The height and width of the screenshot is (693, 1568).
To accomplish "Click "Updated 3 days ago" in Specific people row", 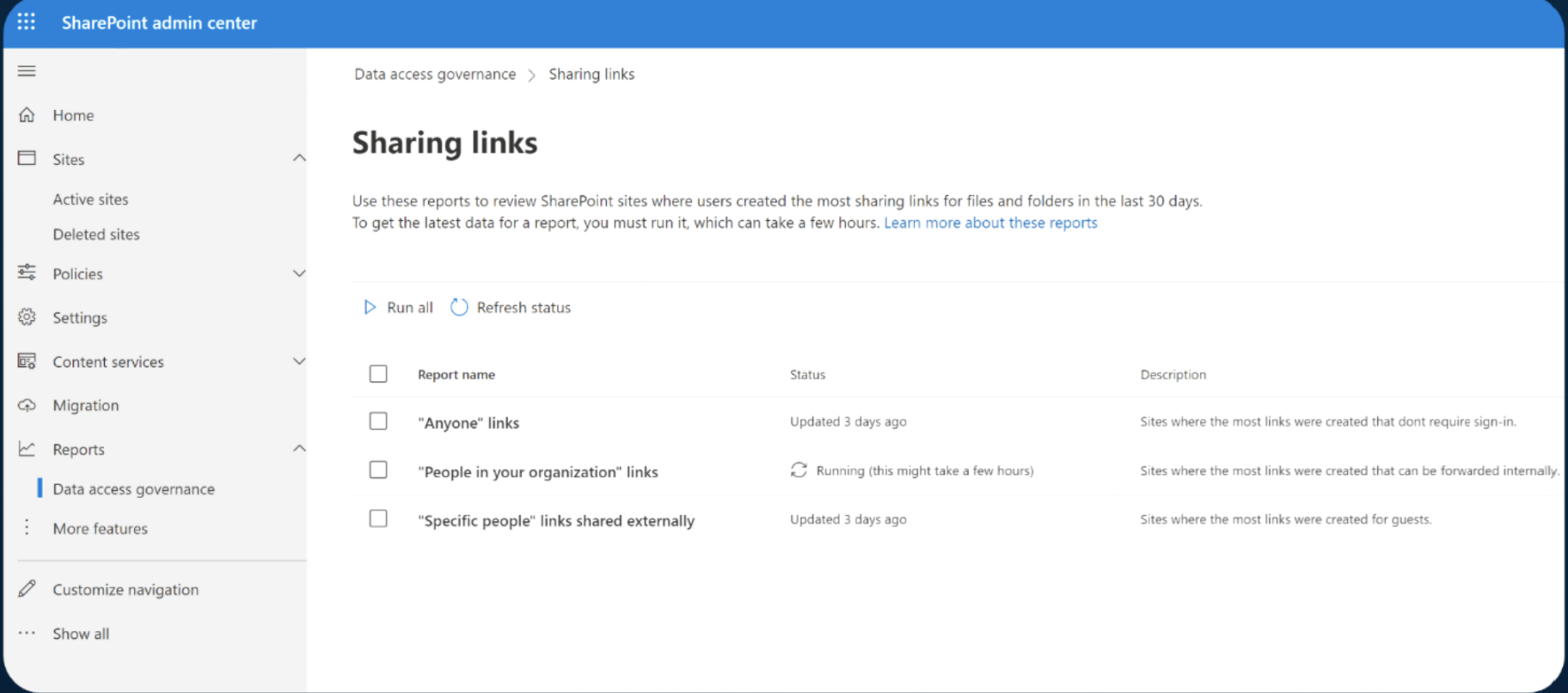I will [x=848, y=519].
